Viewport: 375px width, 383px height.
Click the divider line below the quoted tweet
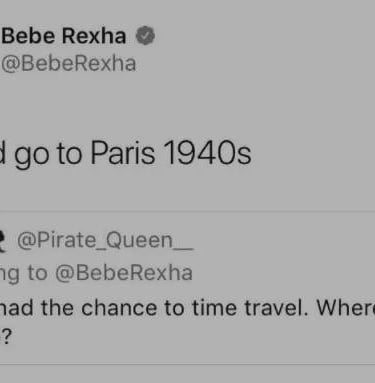[187, 364]
